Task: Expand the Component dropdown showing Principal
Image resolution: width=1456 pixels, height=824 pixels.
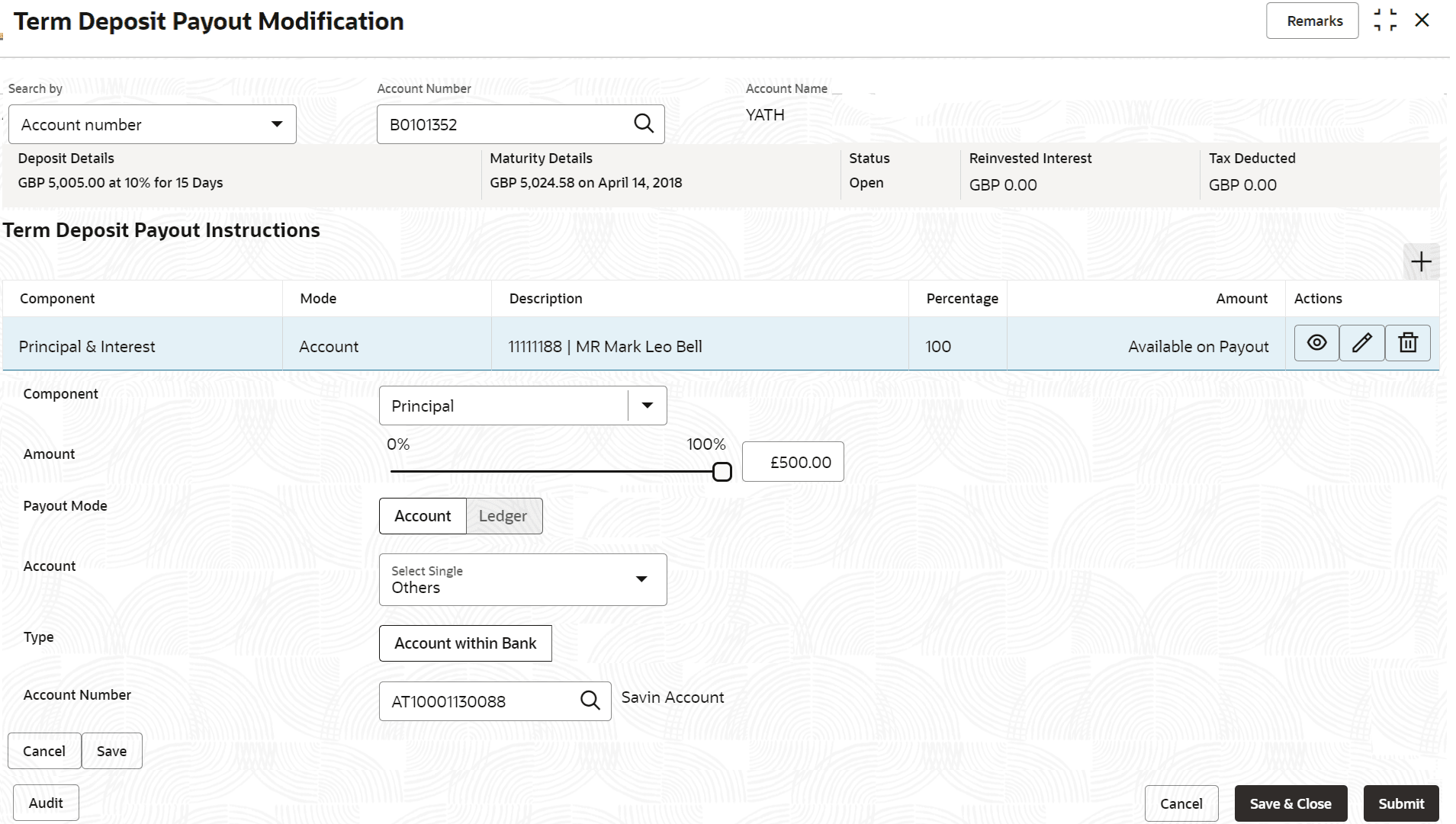Action: pyautogui.click(x=647, y=406)
